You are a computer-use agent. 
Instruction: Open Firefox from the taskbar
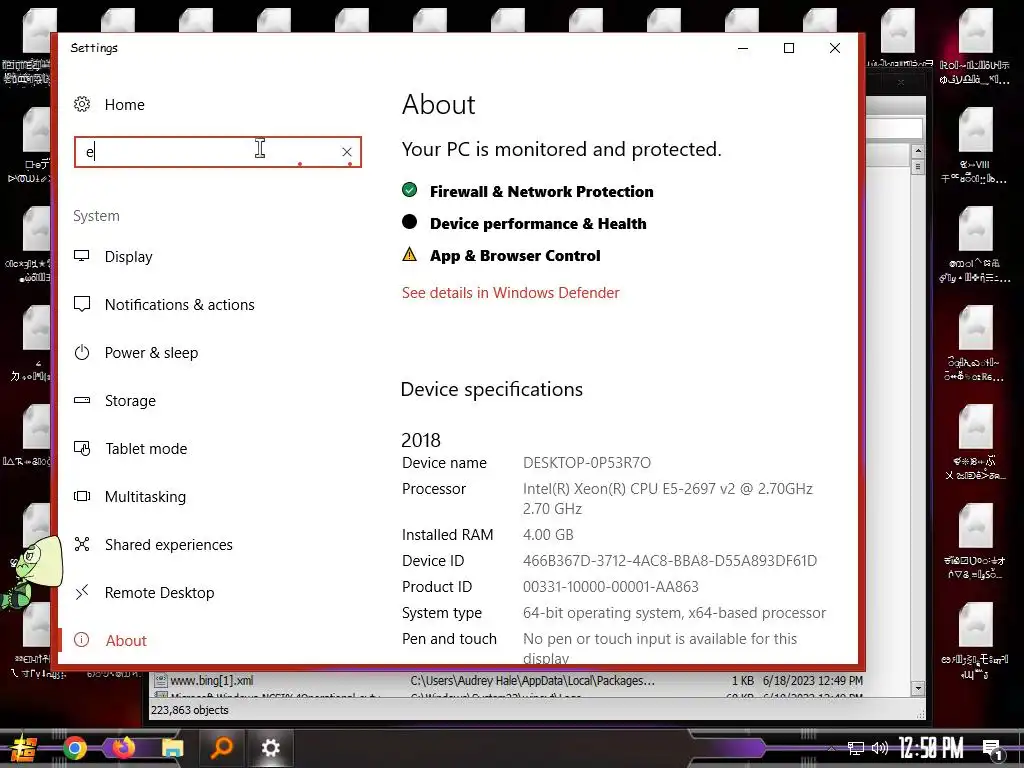tap(123, 748)
